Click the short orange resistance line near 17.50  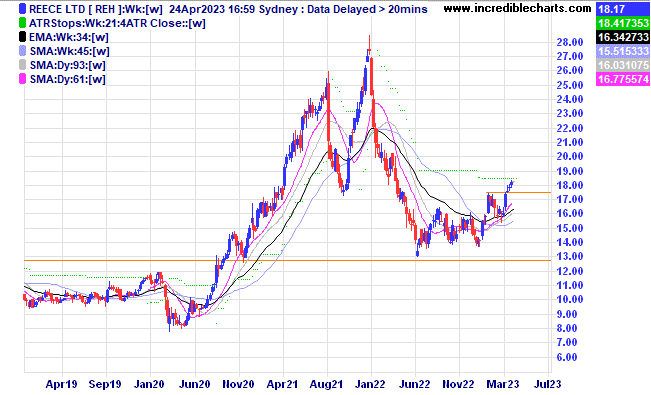(x=519, y=192)
